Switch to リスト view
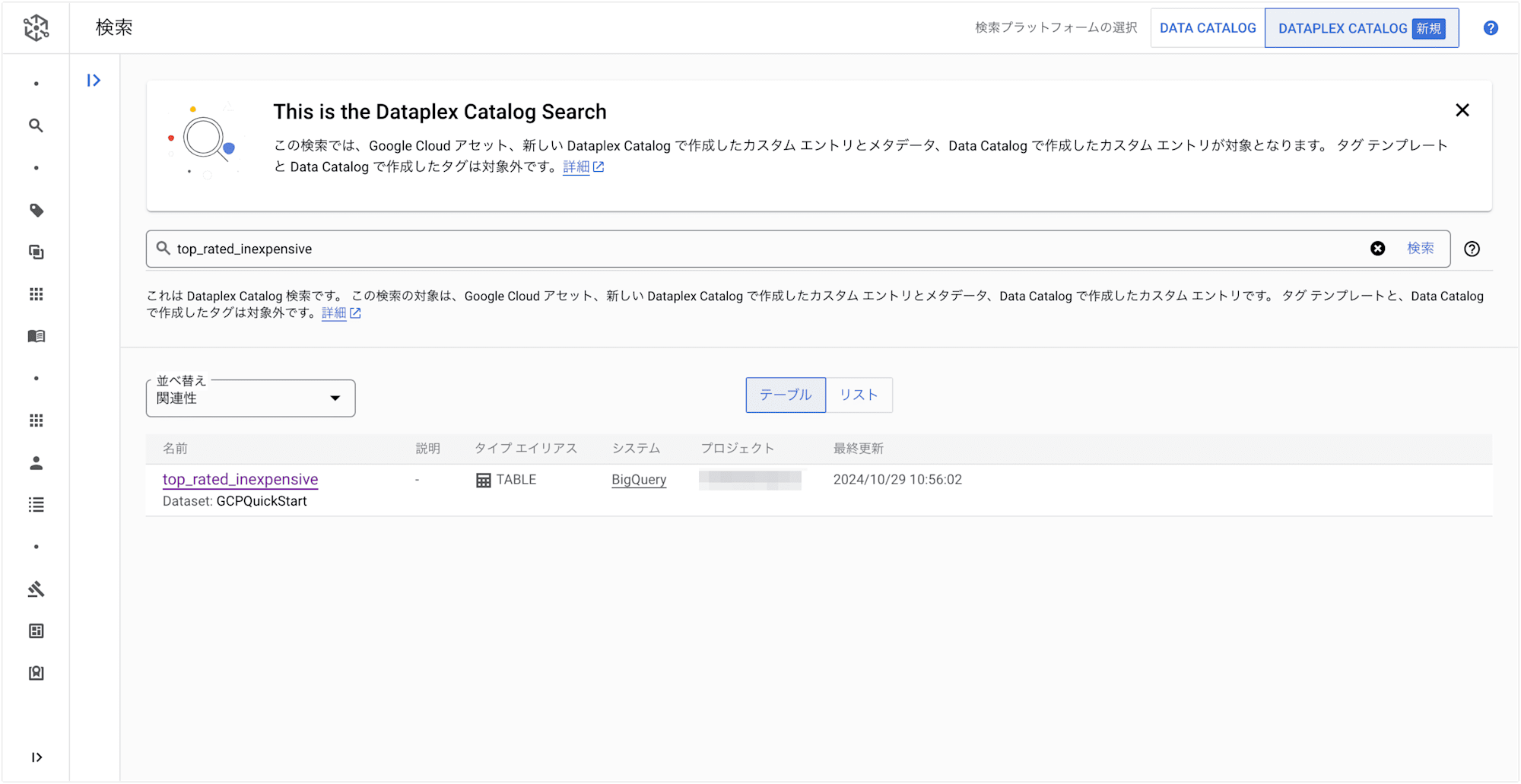Viewport: 1521px width, 784px height. pos(859,395)
